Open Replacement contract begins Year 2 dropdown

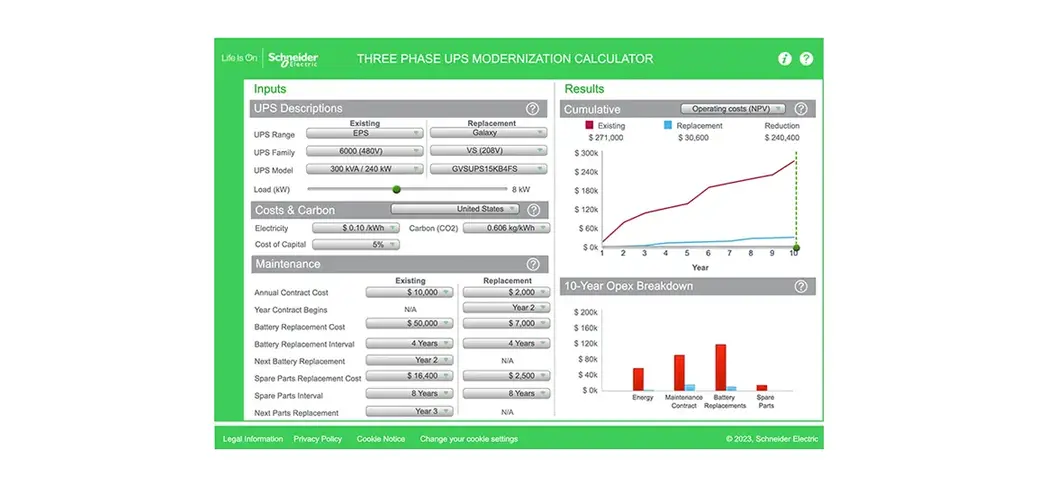[506, 308]
